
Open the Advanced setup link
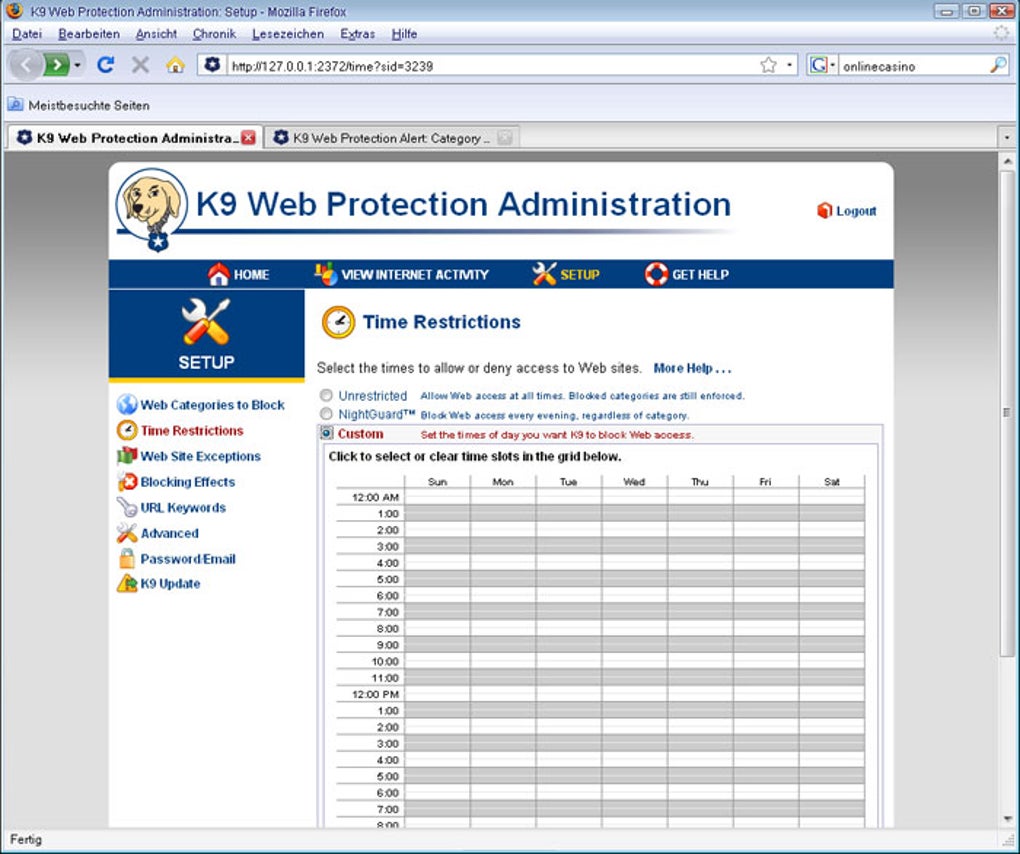169,533
